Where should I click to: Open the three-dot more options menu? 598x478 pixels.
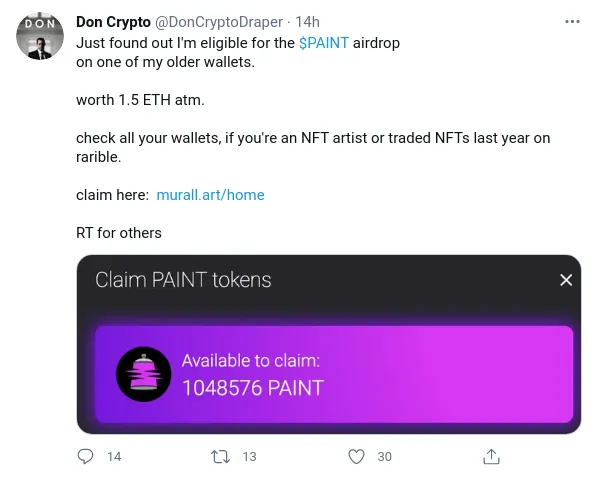pyautogui.click(x=572, y=22)
